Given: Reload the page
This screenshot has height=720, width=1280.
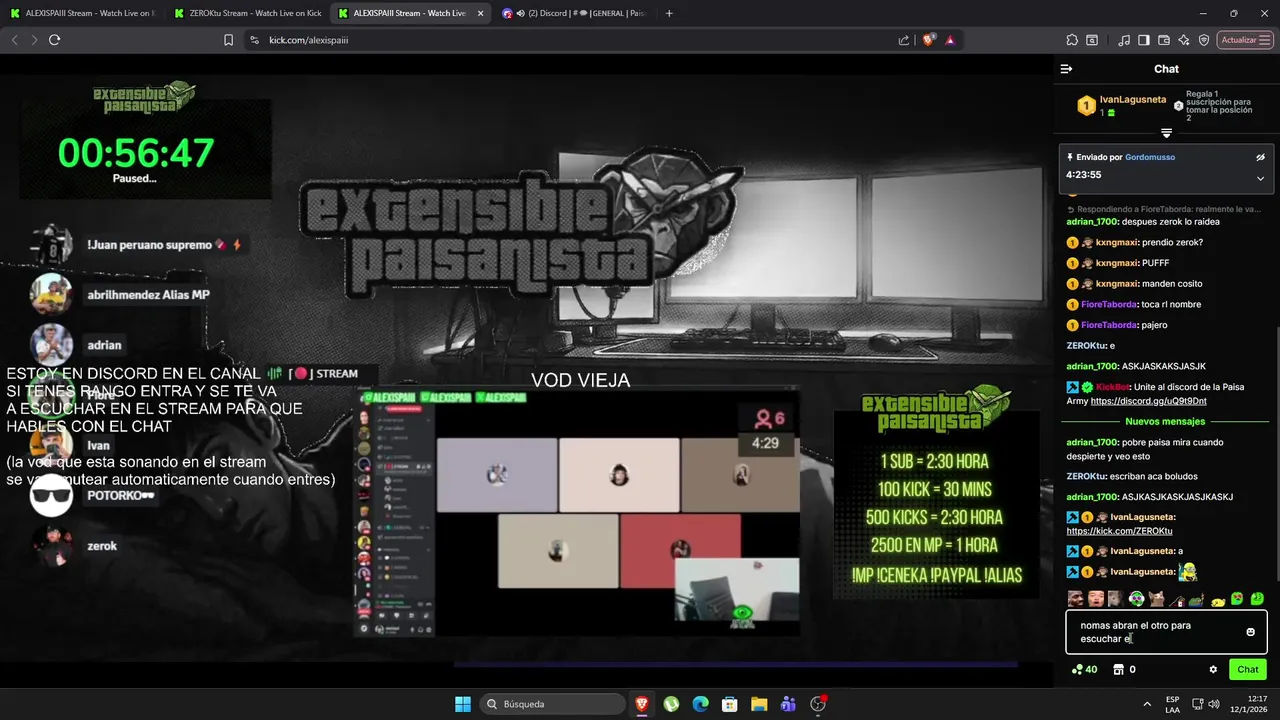Looking at the screenshot, I should click(54, 40).
